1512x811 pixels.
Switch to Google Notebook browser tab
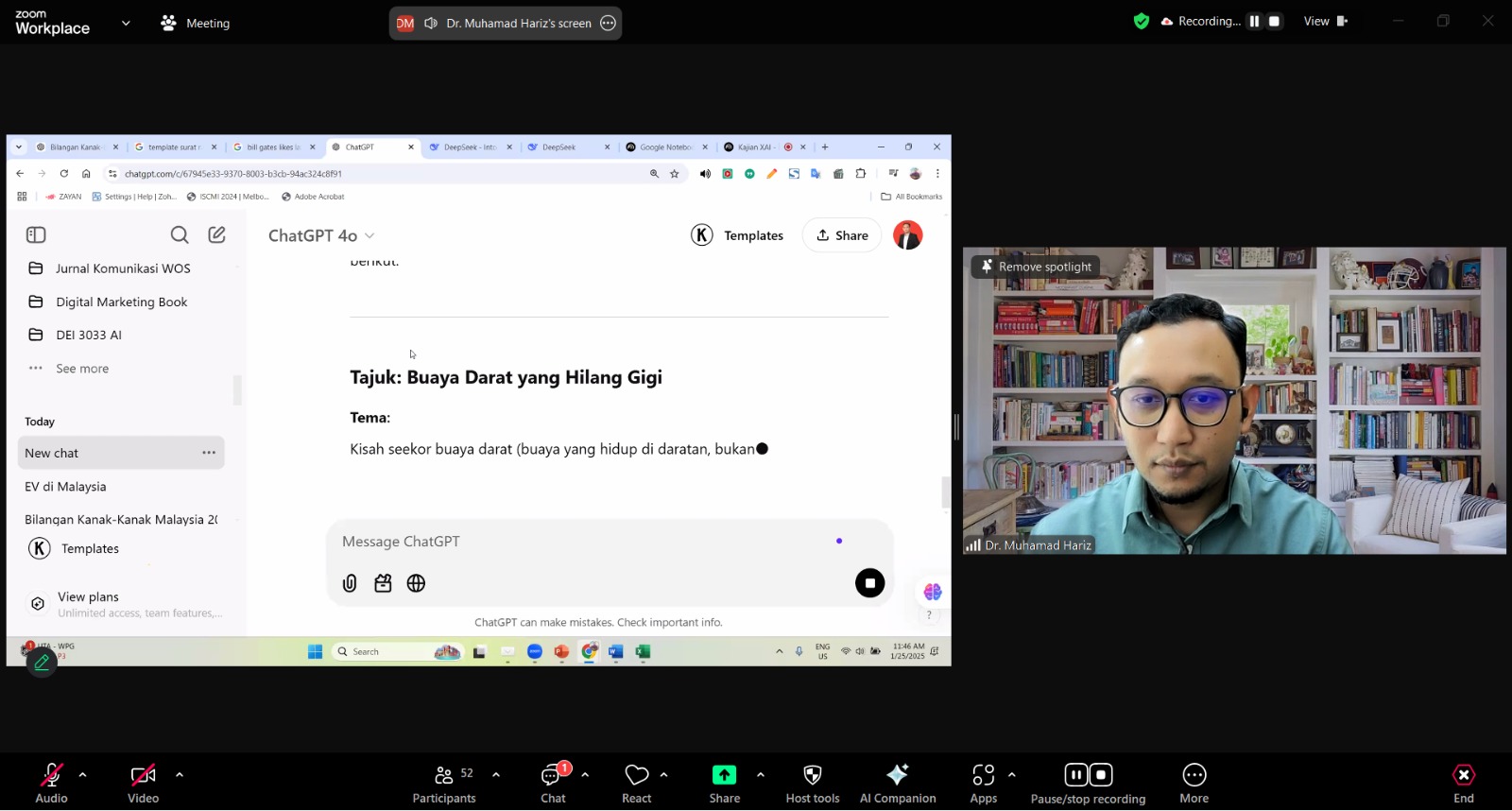(x=666, y=147)
